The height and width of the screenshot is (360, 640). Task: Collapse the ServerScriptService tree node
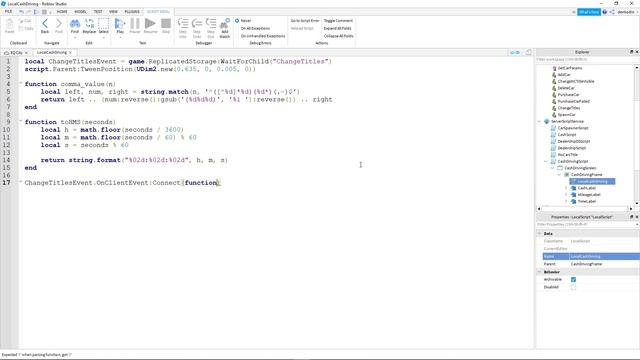coord(540,121)
